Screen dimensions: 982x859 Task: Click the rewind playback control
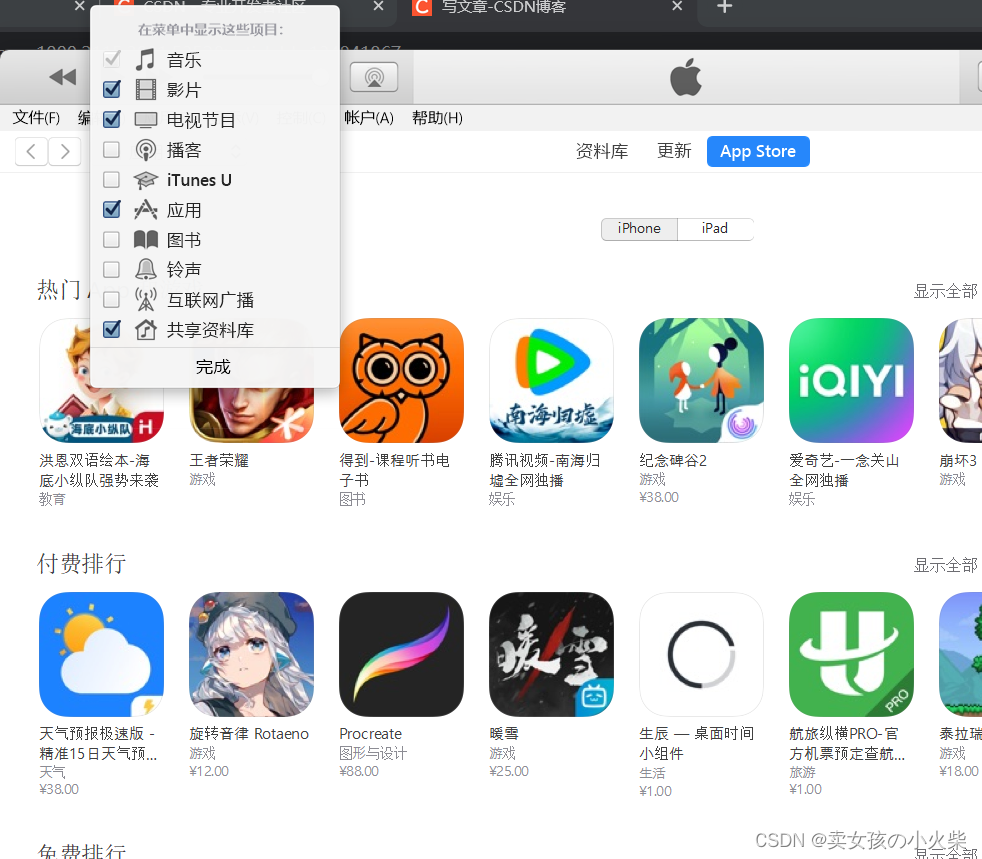62,77
